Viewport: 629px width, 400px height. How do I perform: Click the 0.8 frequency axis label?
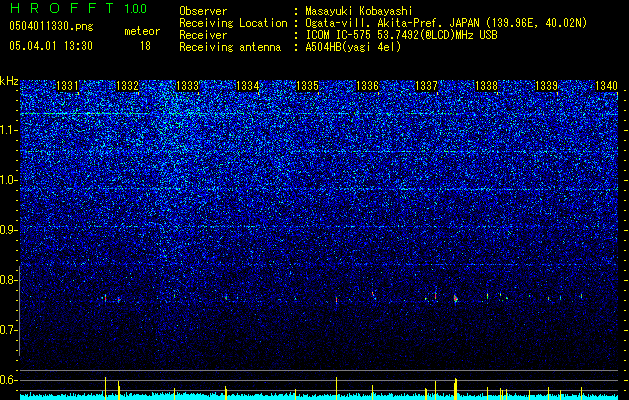(9, 280)
